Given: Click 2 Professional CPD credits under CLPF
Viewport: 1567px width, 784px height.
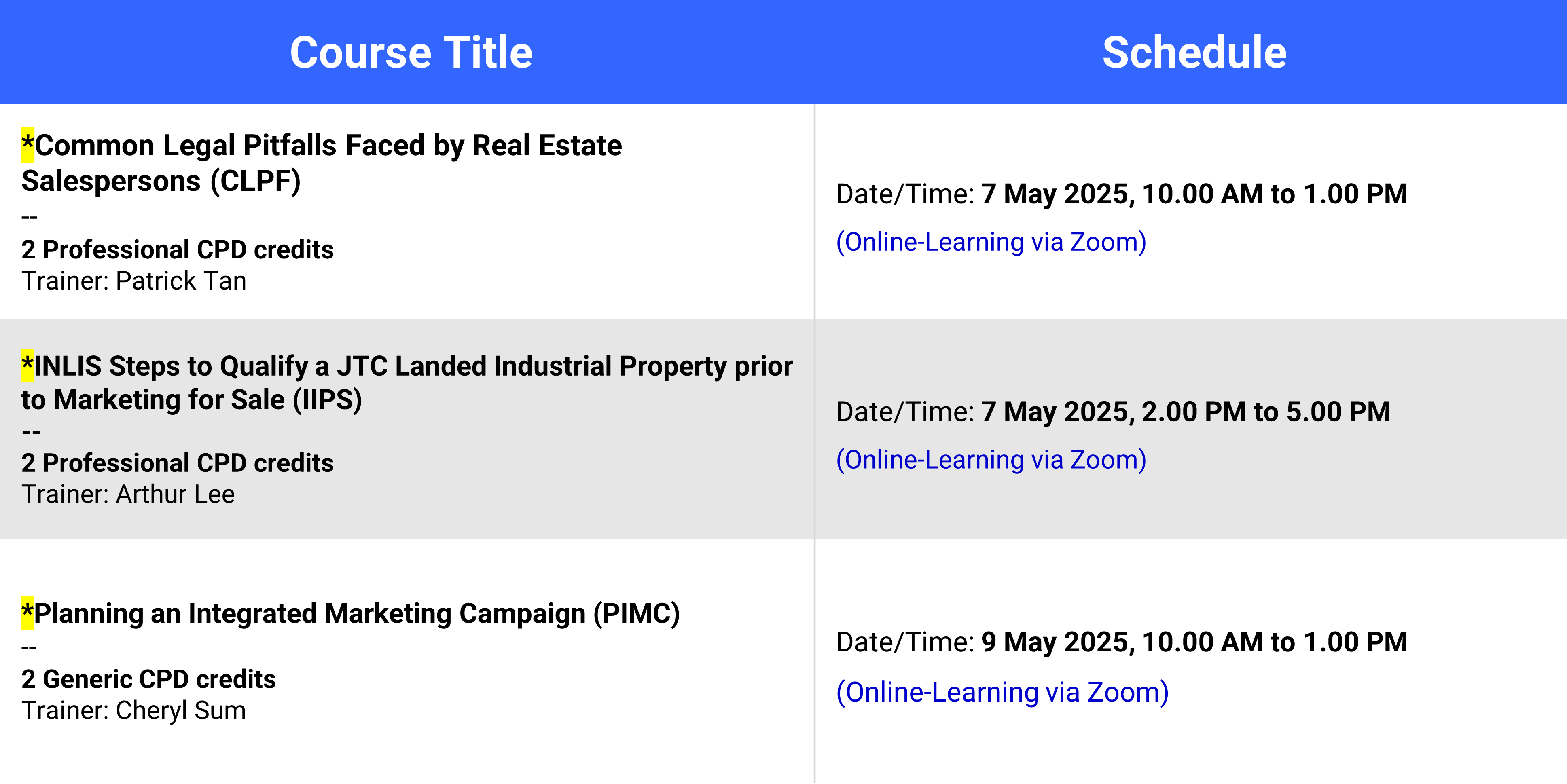Looking at the screenshot, I should [x=178, y=250].
